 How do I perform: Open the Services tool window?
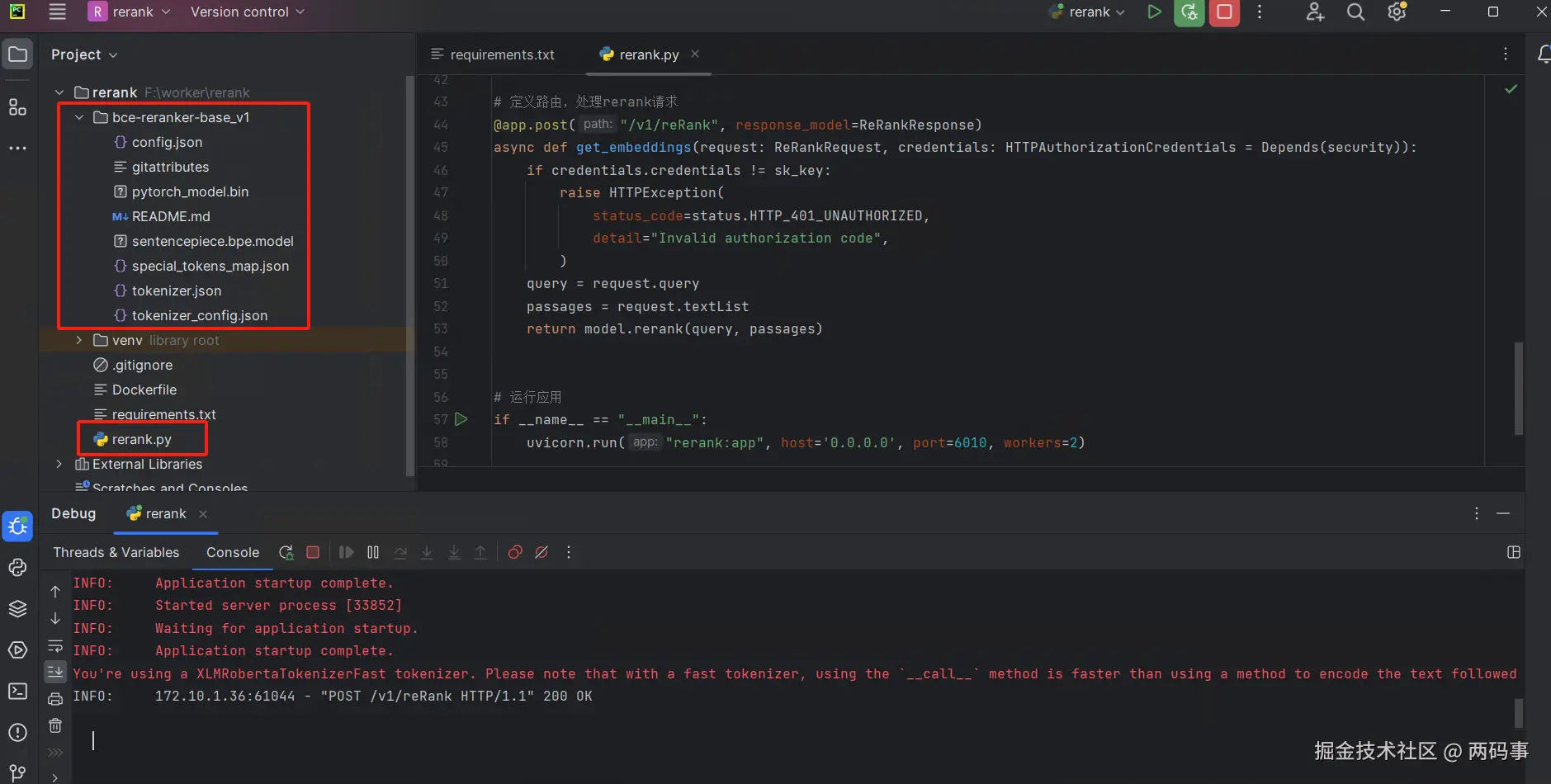17,650
